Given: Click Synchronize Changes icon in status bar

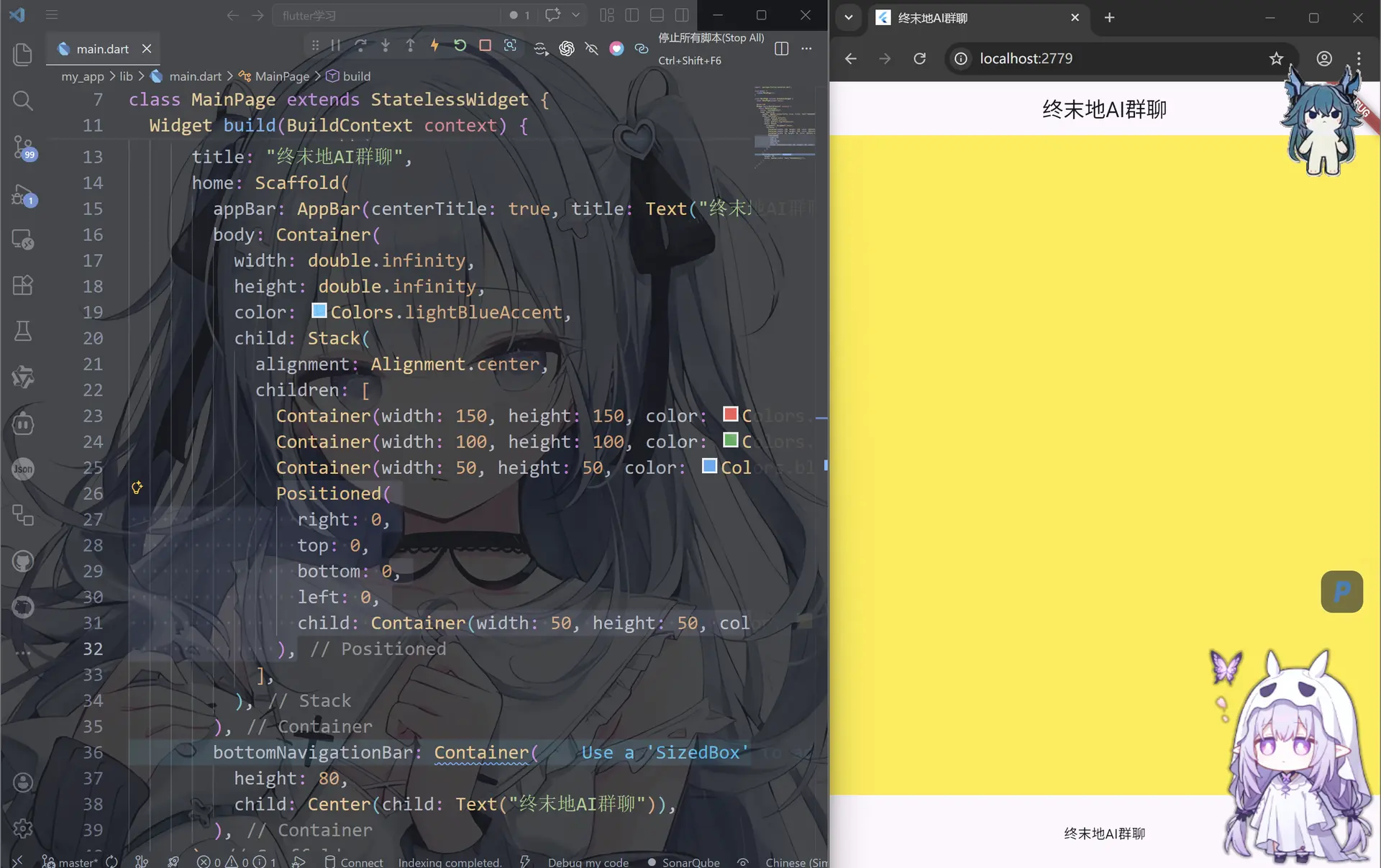Looking at the screenshot, I should (112, 862).
